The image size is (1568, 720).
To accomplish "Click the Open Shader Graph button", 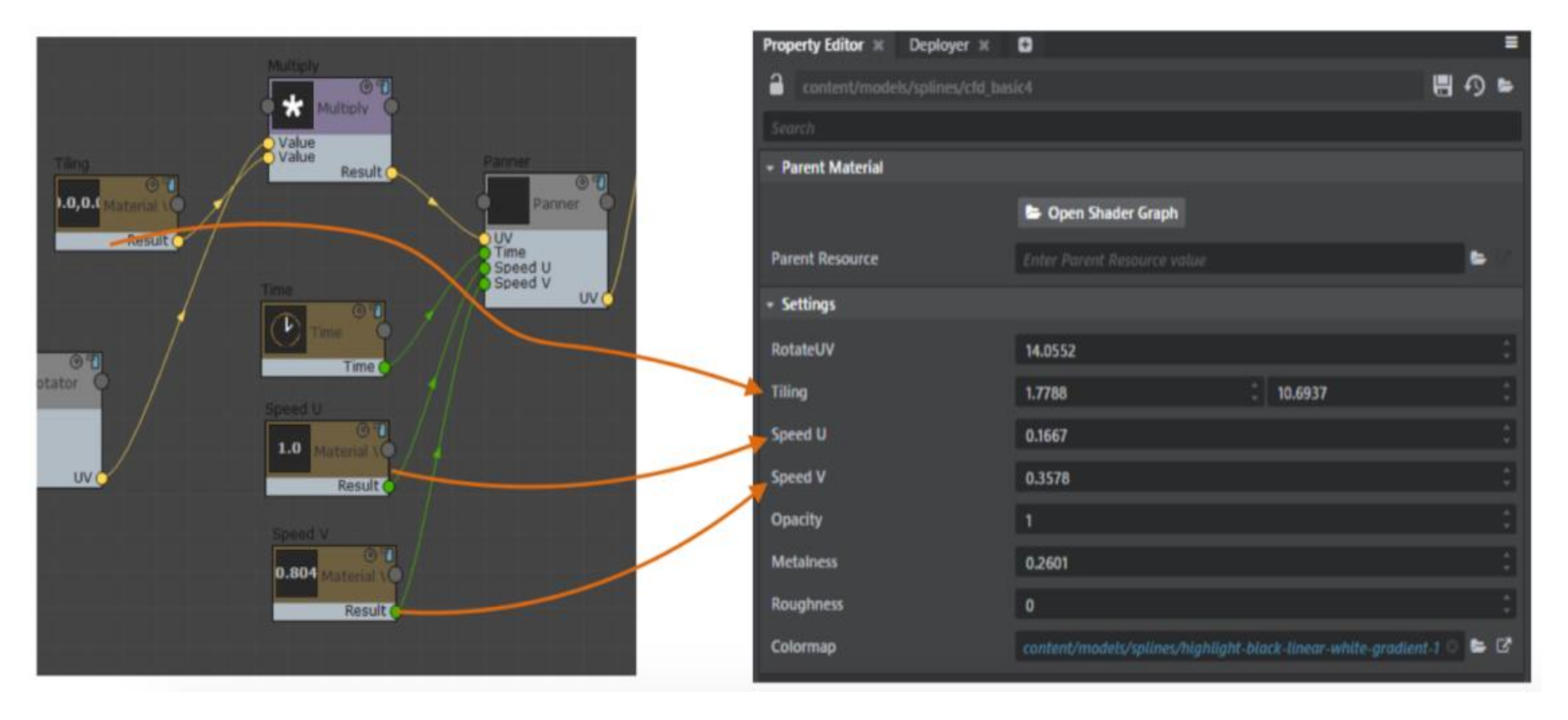I will click(1101, 212).
